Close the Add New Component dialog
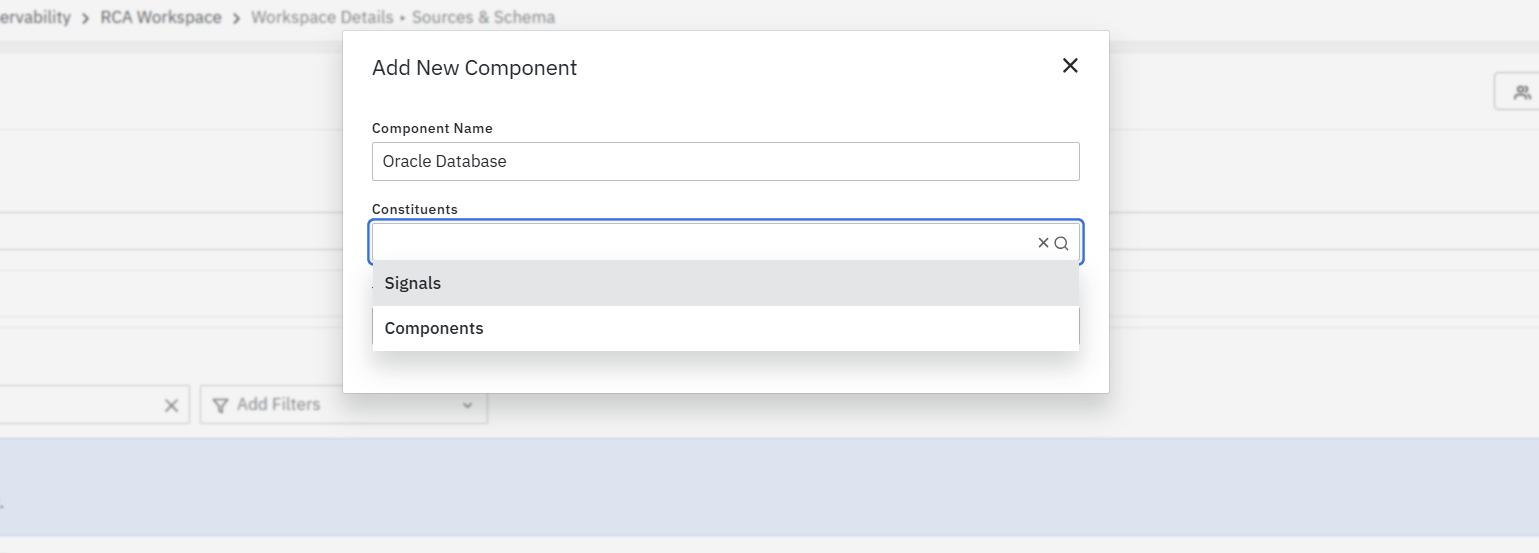This screenshot has height=553, width=1539. tap(1070, 66)
